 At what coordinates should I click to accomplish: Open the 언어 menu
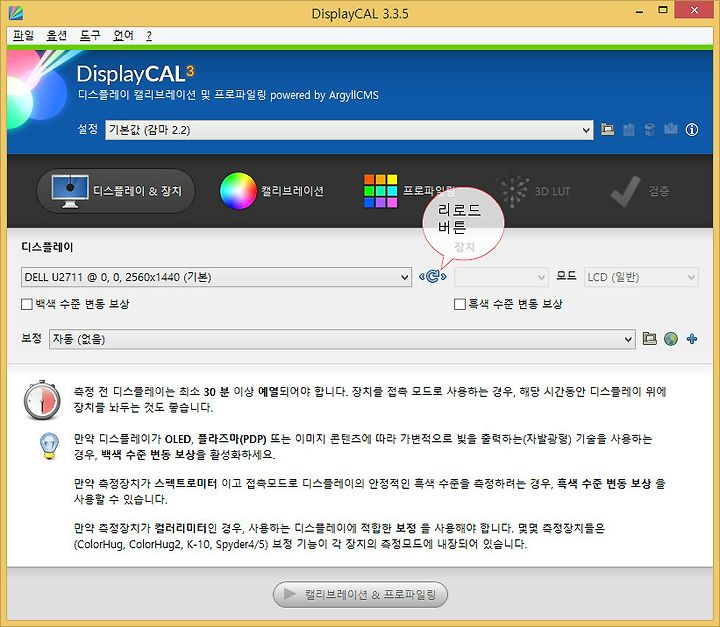coord(124,36)
